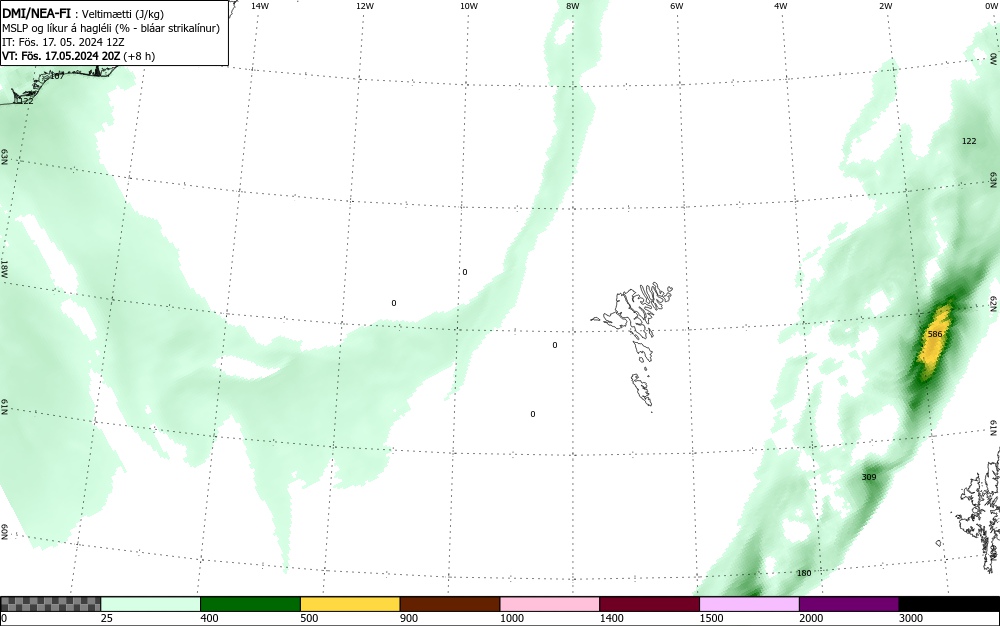Click the purple 2000-3000 legend swatch

[x=849, y=604]
